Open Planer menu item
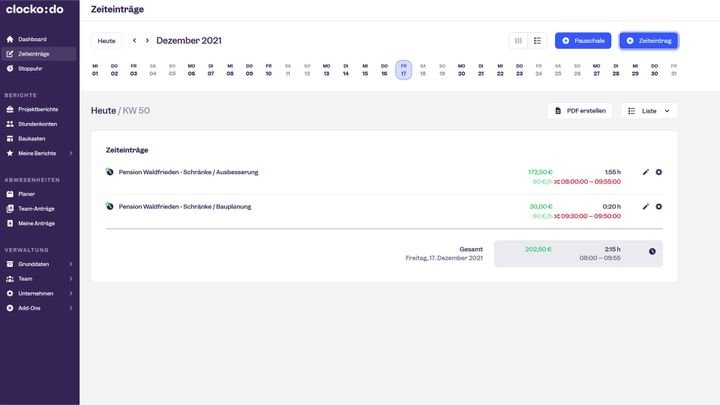The height and width of the screenshot is (405, 720). 39,194
